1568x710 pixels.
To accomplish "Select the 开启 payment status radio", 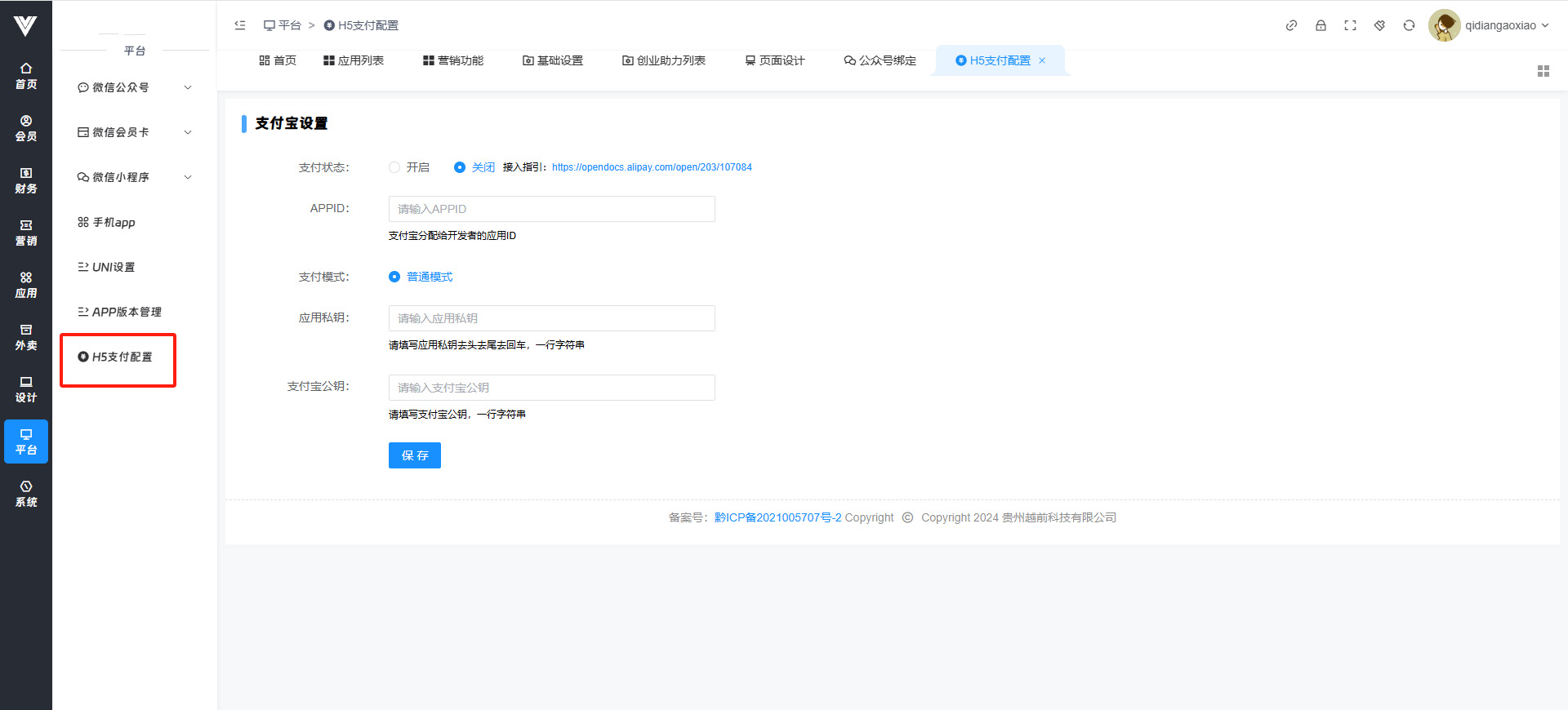I will pyautogui.click(x=394, y=167).
